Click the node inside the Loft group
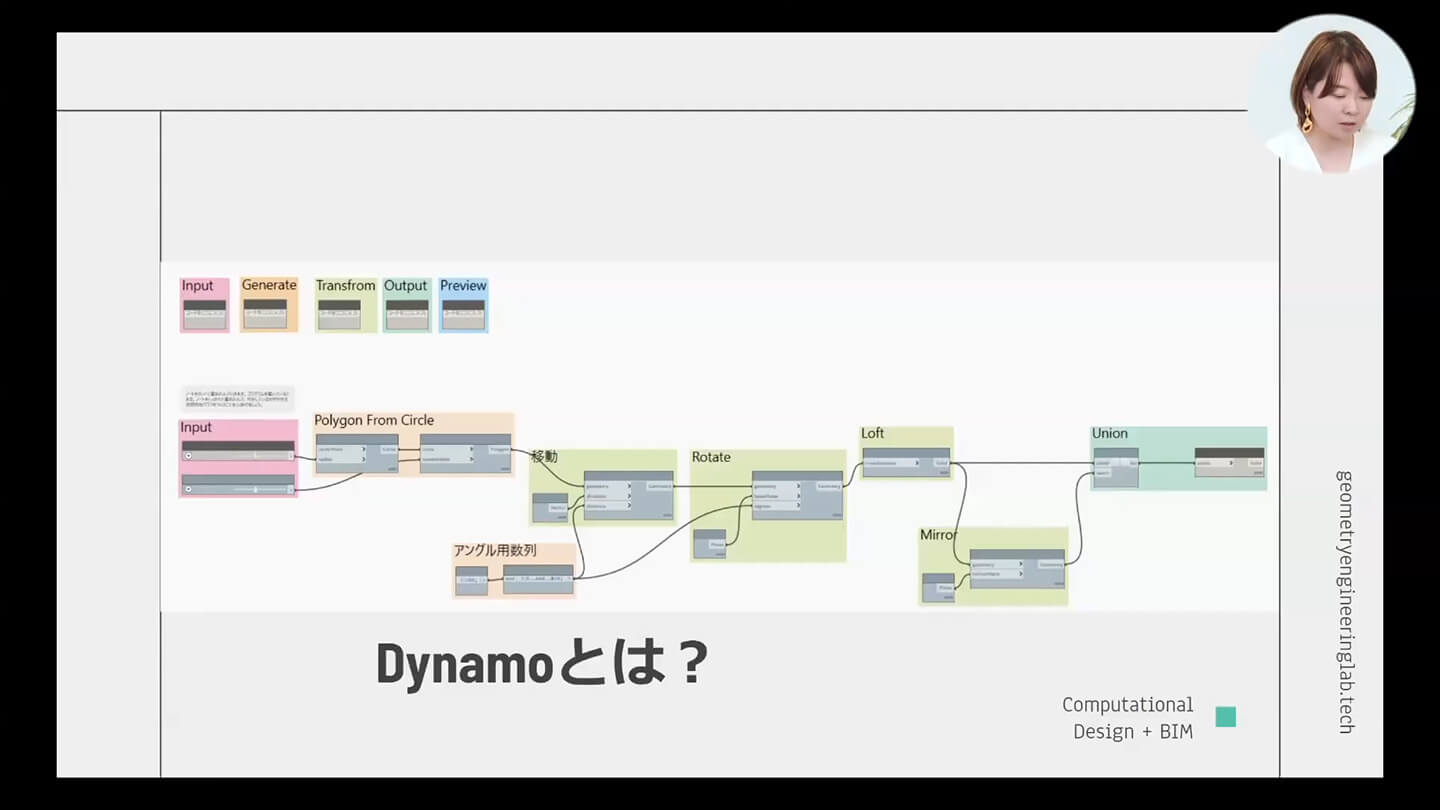Viewport: 1440px width, 810px height. [906, 462]
